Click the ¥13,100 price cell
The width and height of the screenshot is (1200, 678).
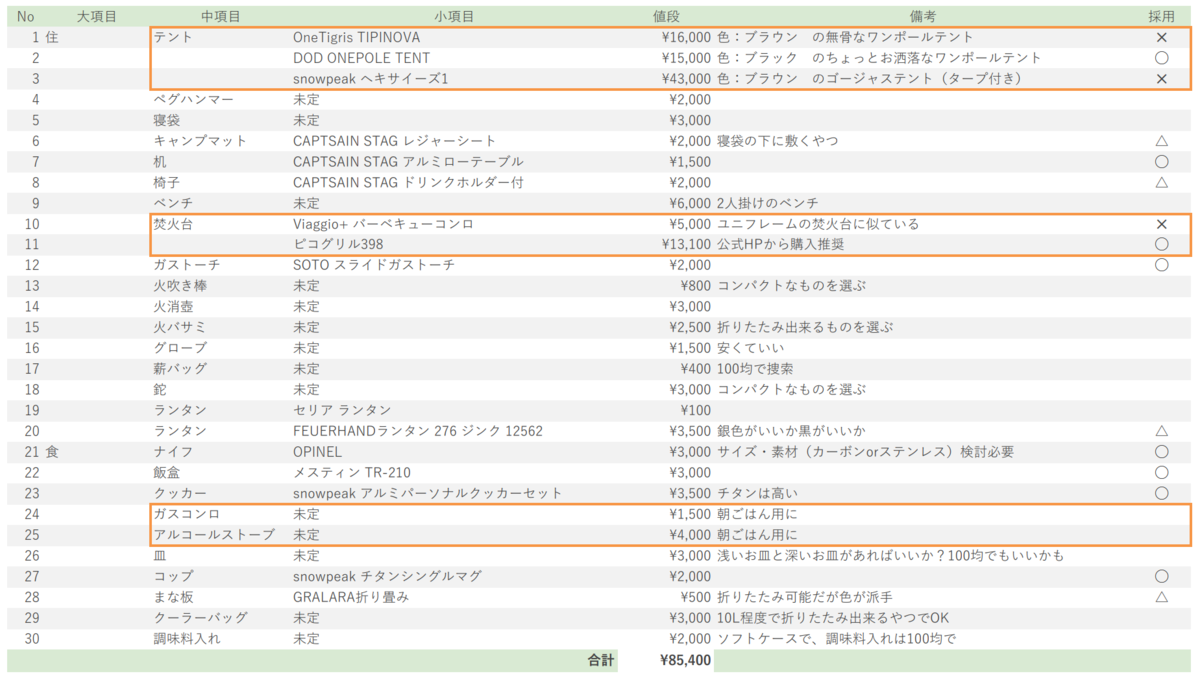click(686, 244)
